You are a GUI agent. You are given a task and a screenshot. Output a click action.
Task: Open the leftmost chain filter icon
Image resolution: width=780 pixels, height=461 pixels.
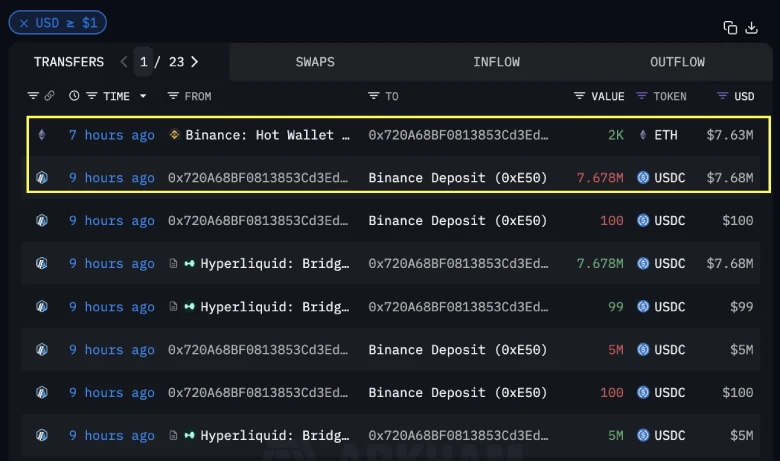tap(33, 95)
